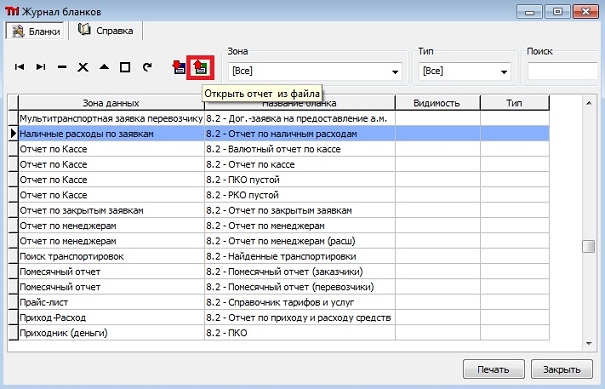Select 8.2 - ПКО пустой cell
The width and height of the screenshot is (605, 389).
click(299, 180)
